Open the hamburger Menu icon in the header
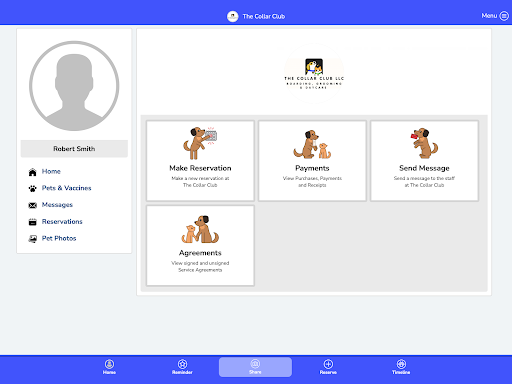 coord(504,16)
